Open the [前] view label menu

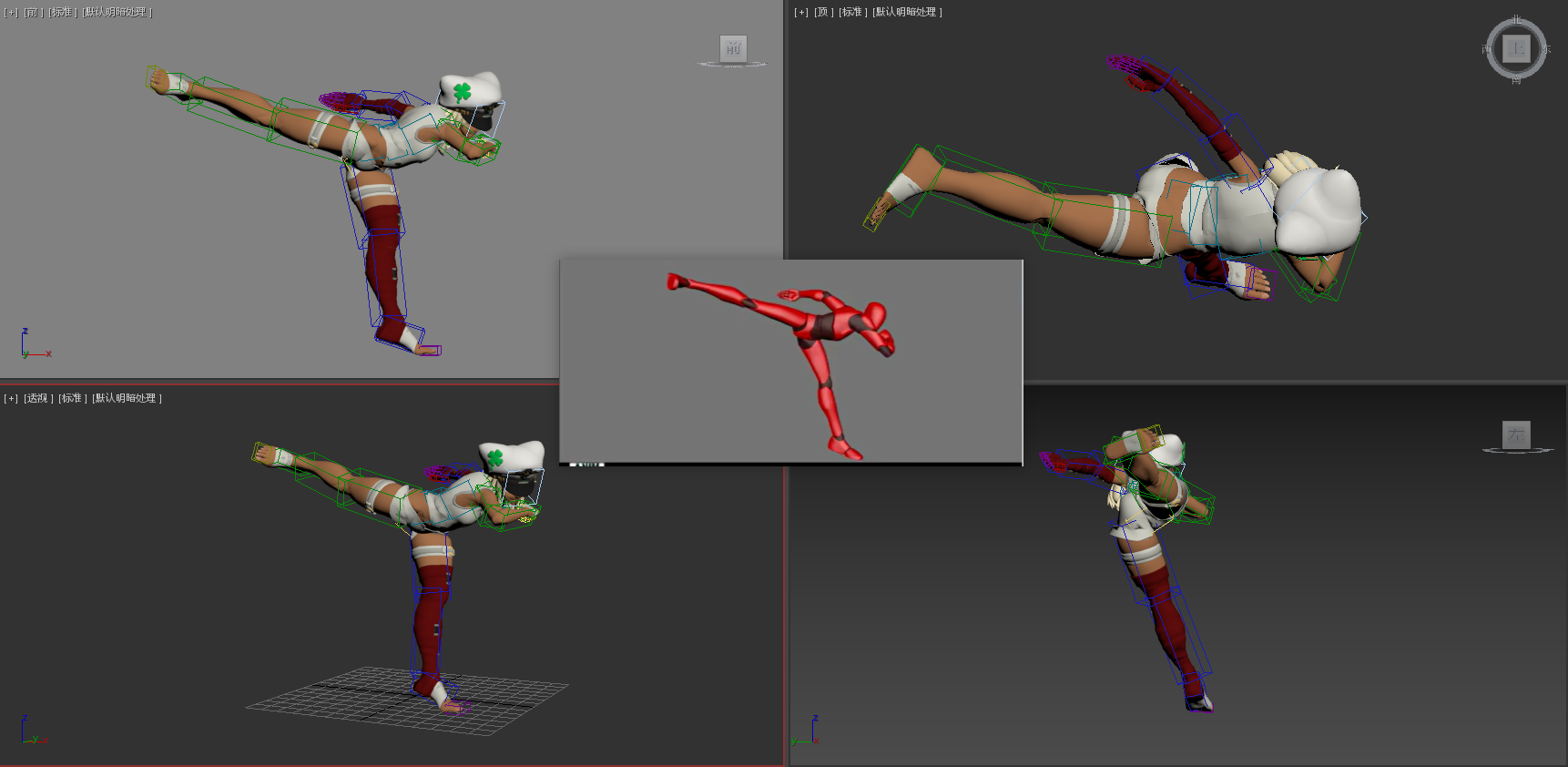(x=34, y=13)
